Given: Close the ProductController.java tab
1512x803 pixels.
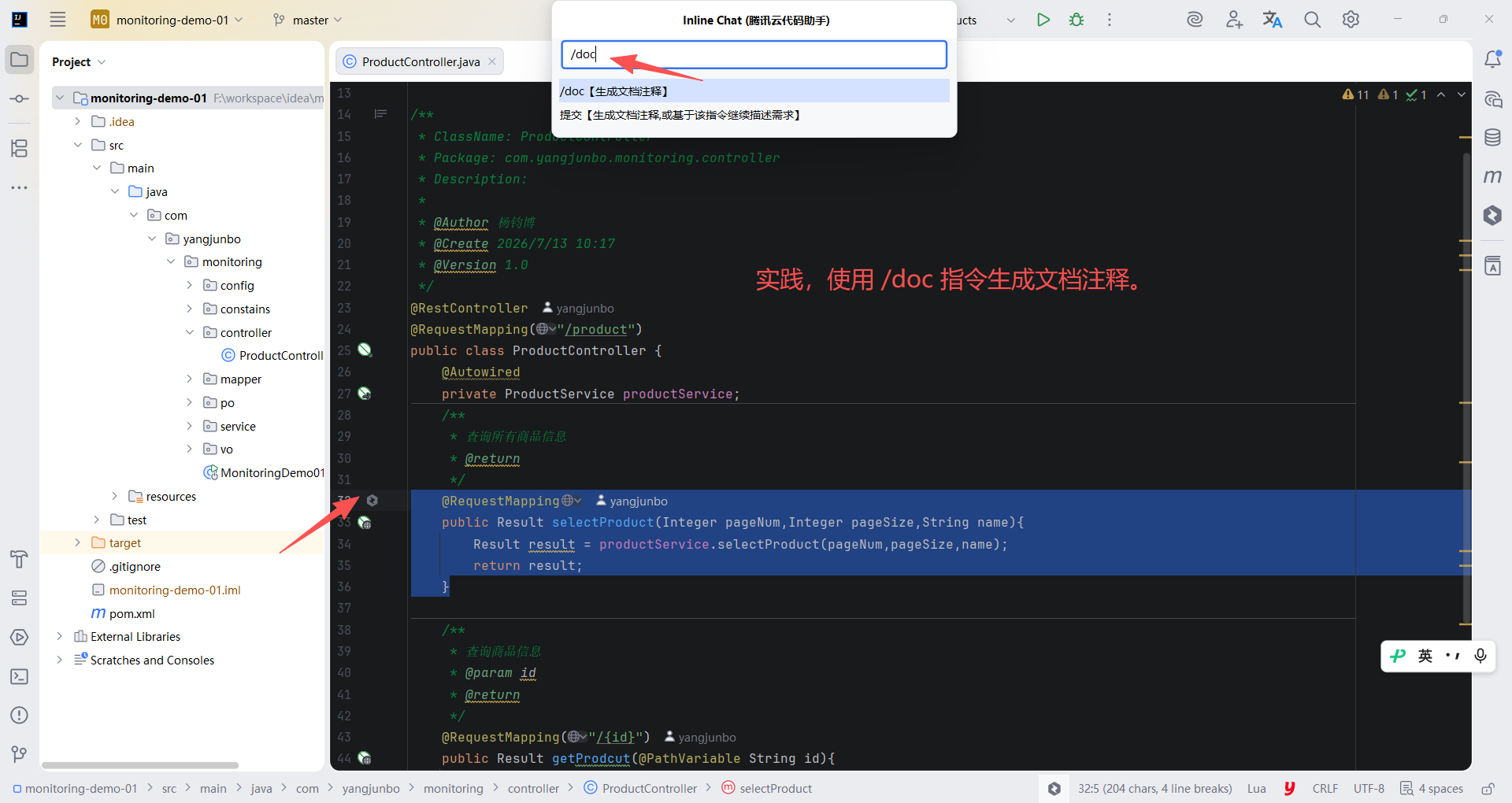Looking at the screenshot, I should coord(492,61).
